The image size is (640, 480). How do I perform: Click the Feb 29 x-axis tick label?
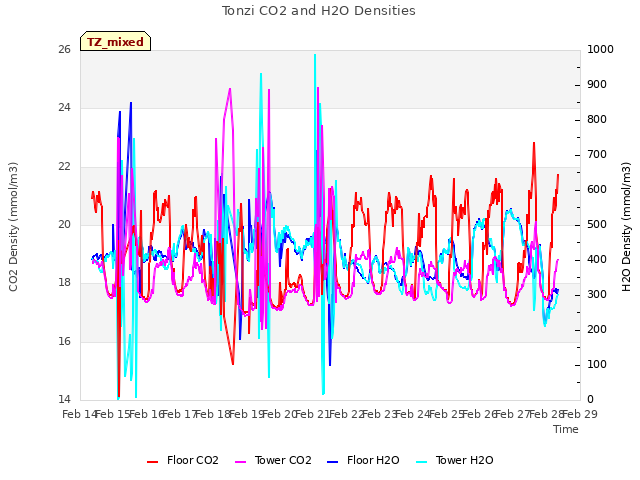580,414
